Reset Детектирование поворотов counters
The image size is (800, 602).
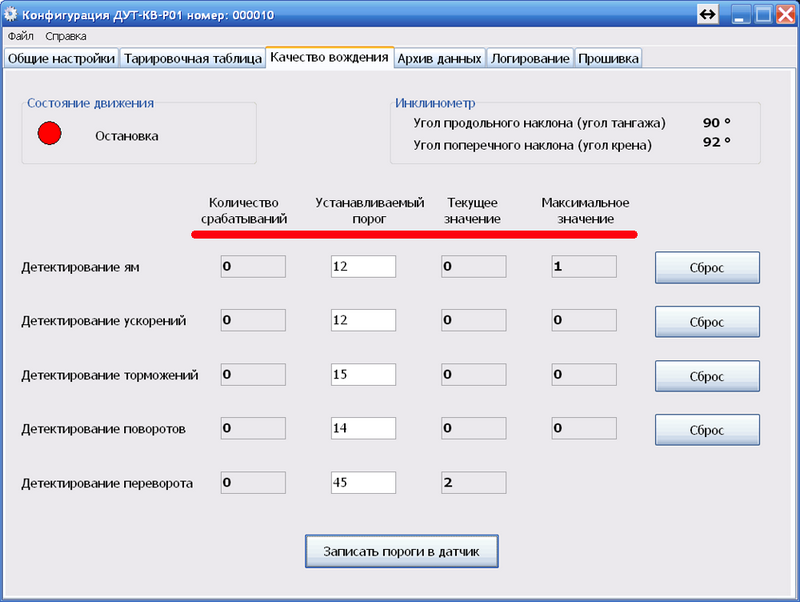tap(707, 430)
